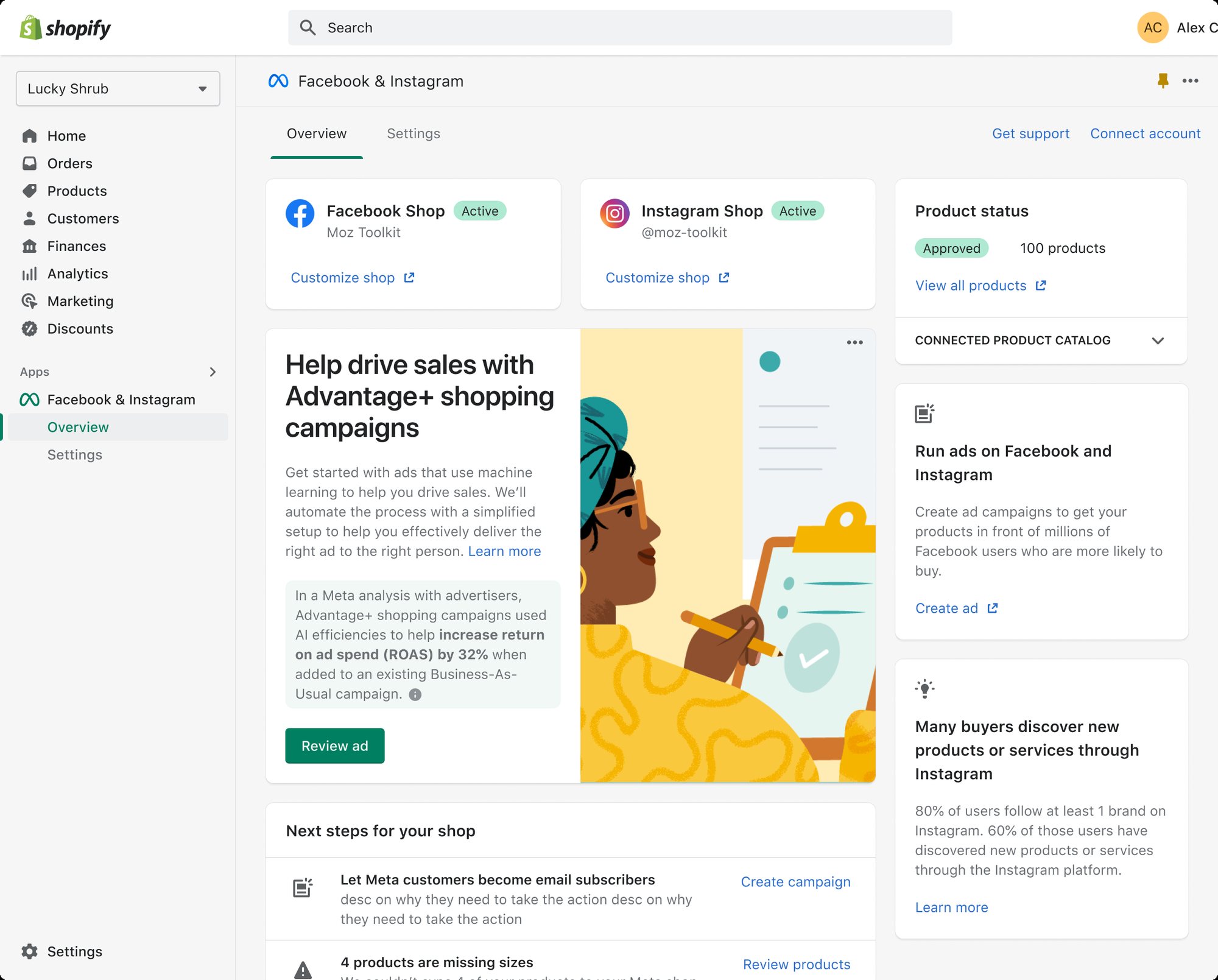
Task: Click the pin icon in header
Action: click(1163, 80)
